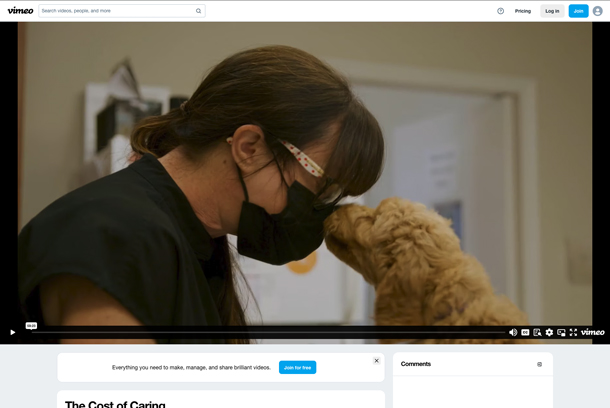610x408 pixels.
Task: Click the Log in button
Action: point(552,11)
